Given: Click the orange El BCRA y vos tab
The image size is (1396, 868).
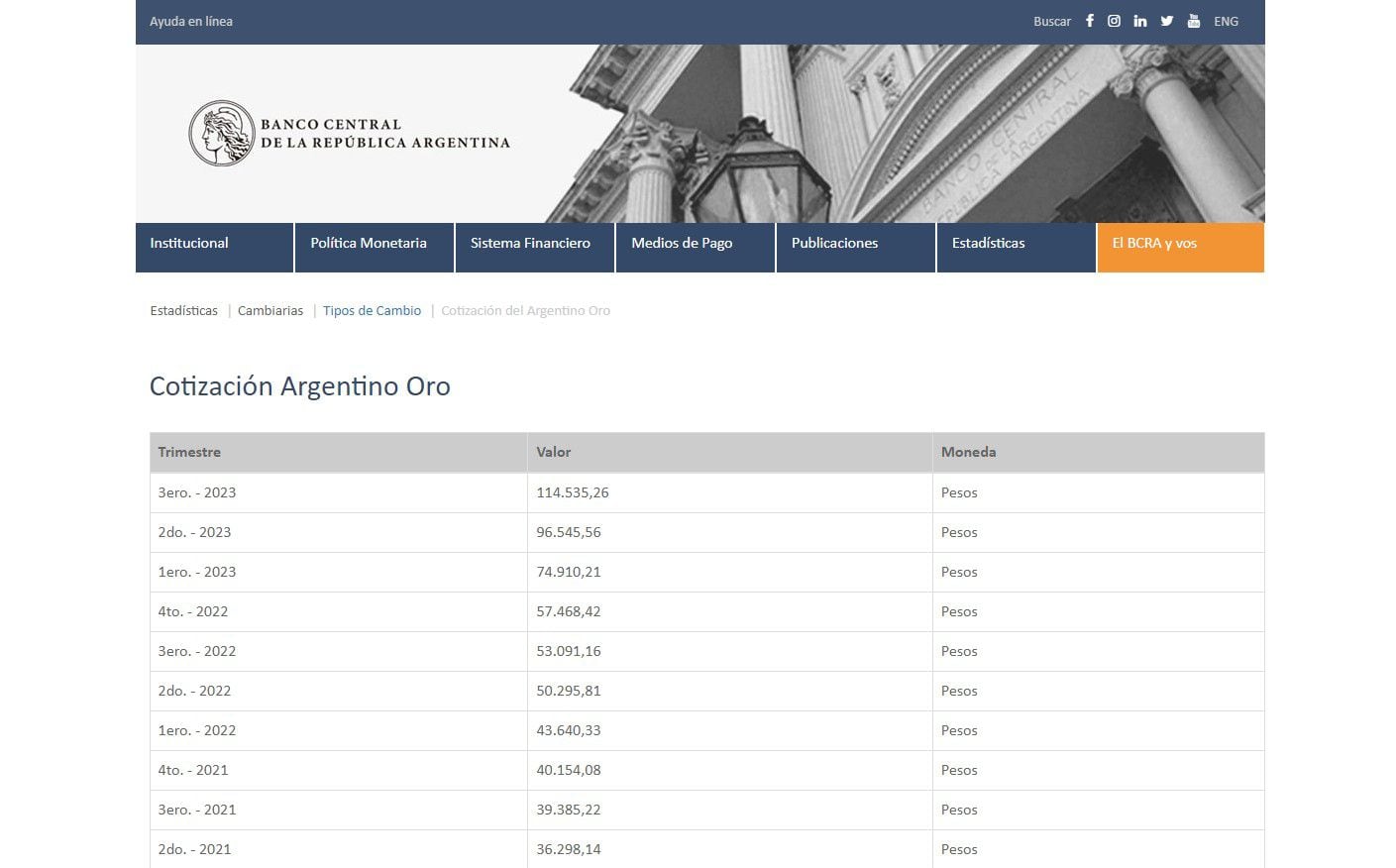Looking at the screenshot, I should coord(1154,244).
